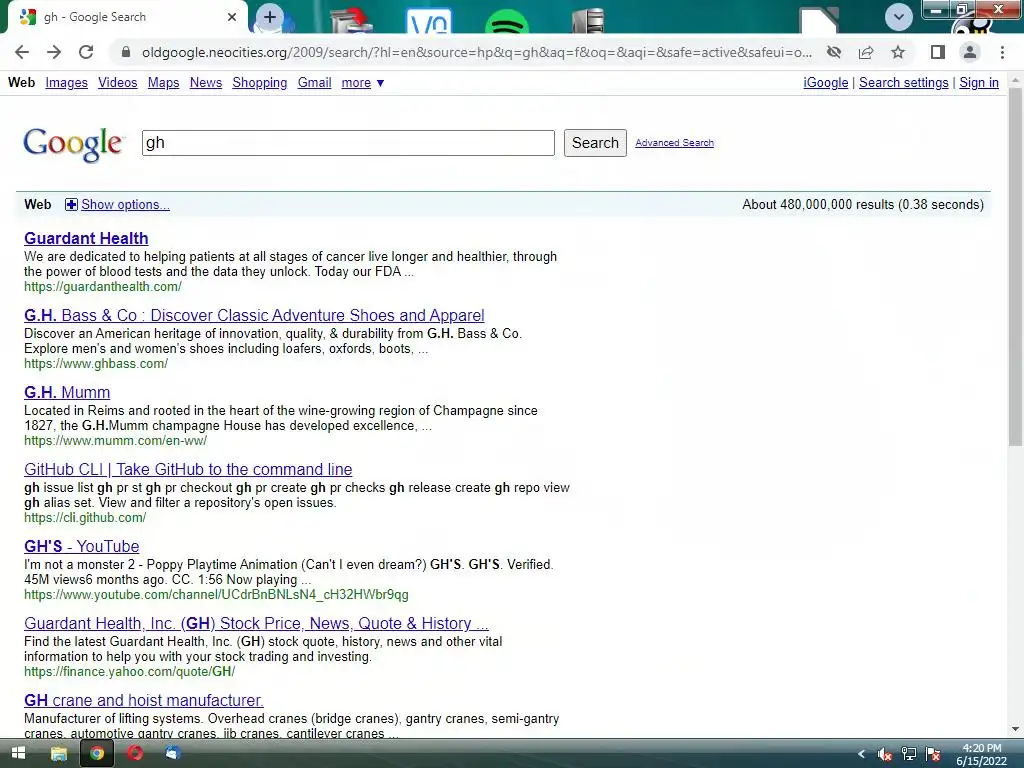1024x768 pixels.
Task: Click the Search button
Action: click(x=595, y=143)
